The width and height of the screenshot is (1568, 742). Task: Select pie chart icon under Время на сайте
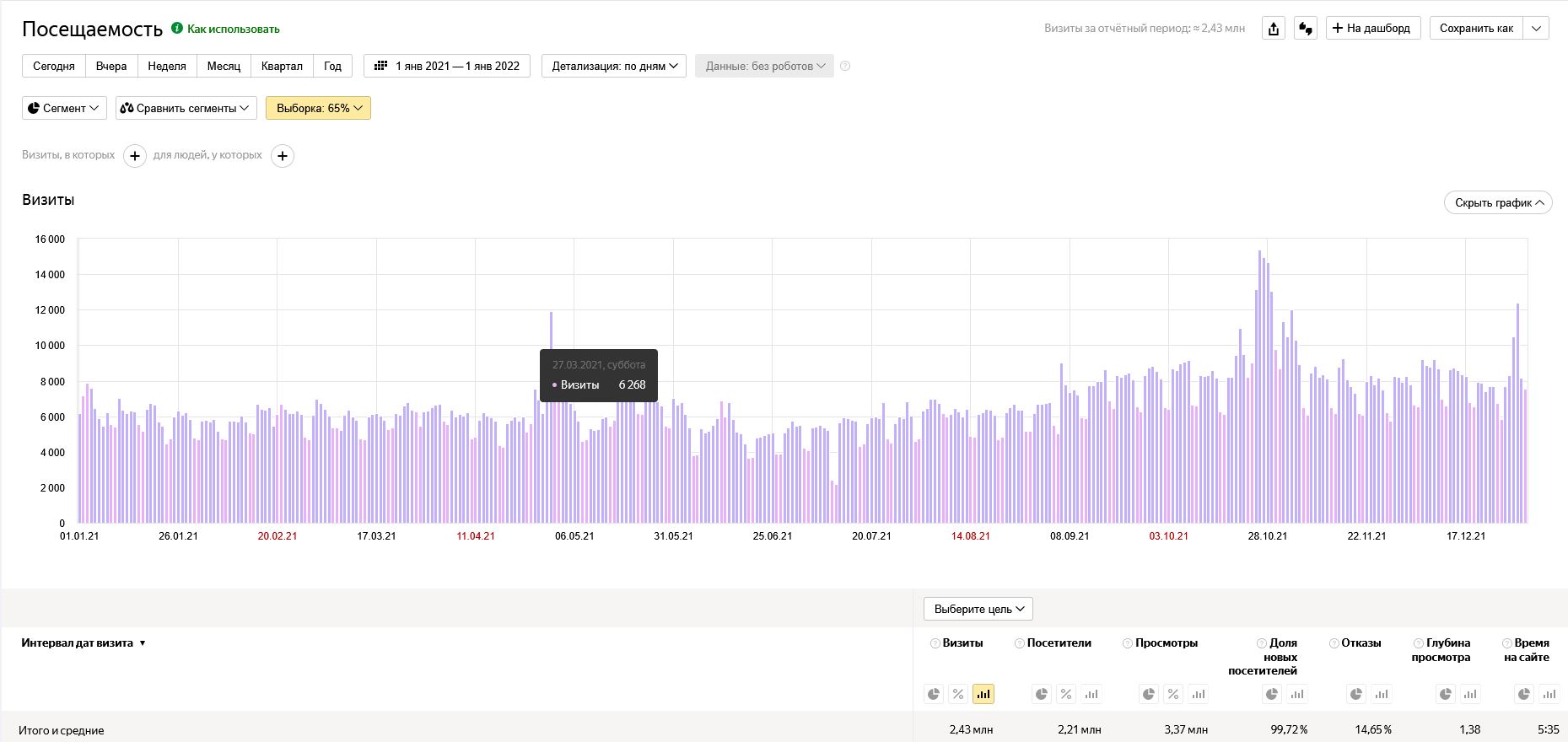coord(1524,694)
